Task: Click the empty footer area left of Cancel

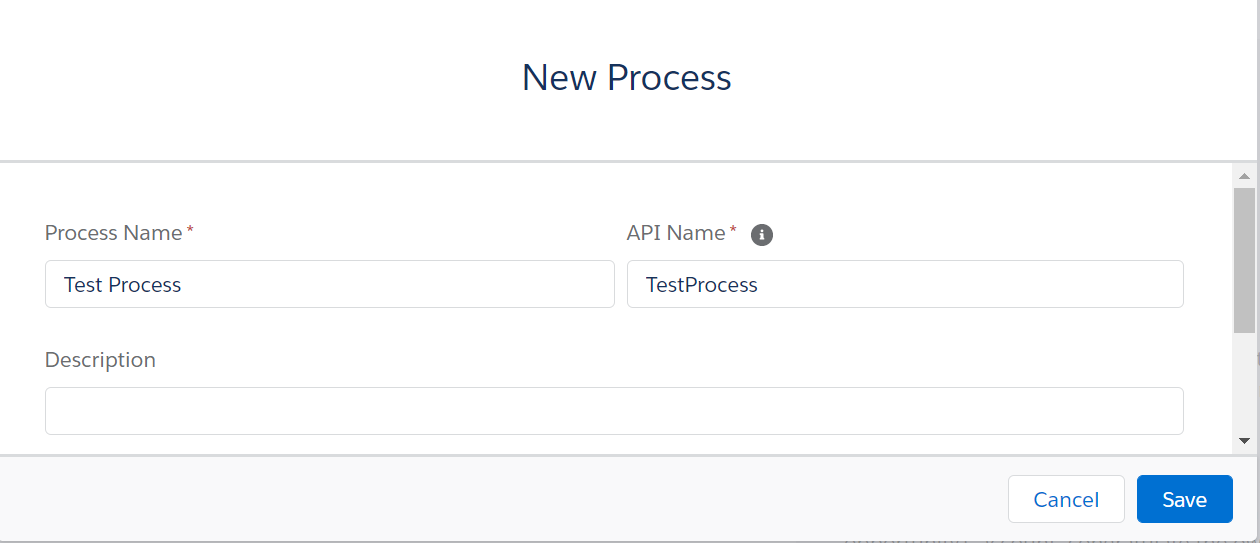Action: tap(500, 499)
